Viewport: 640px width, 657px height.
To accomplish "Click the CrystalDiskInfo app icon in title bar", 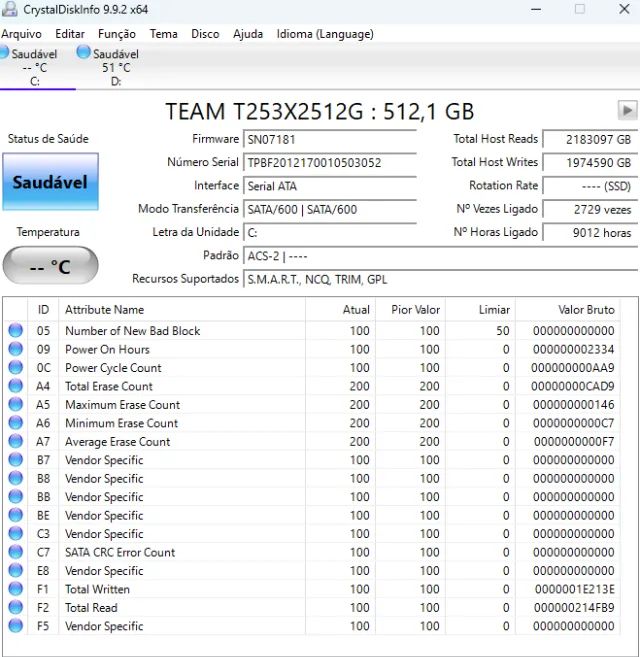I will (x=9, y=9).
